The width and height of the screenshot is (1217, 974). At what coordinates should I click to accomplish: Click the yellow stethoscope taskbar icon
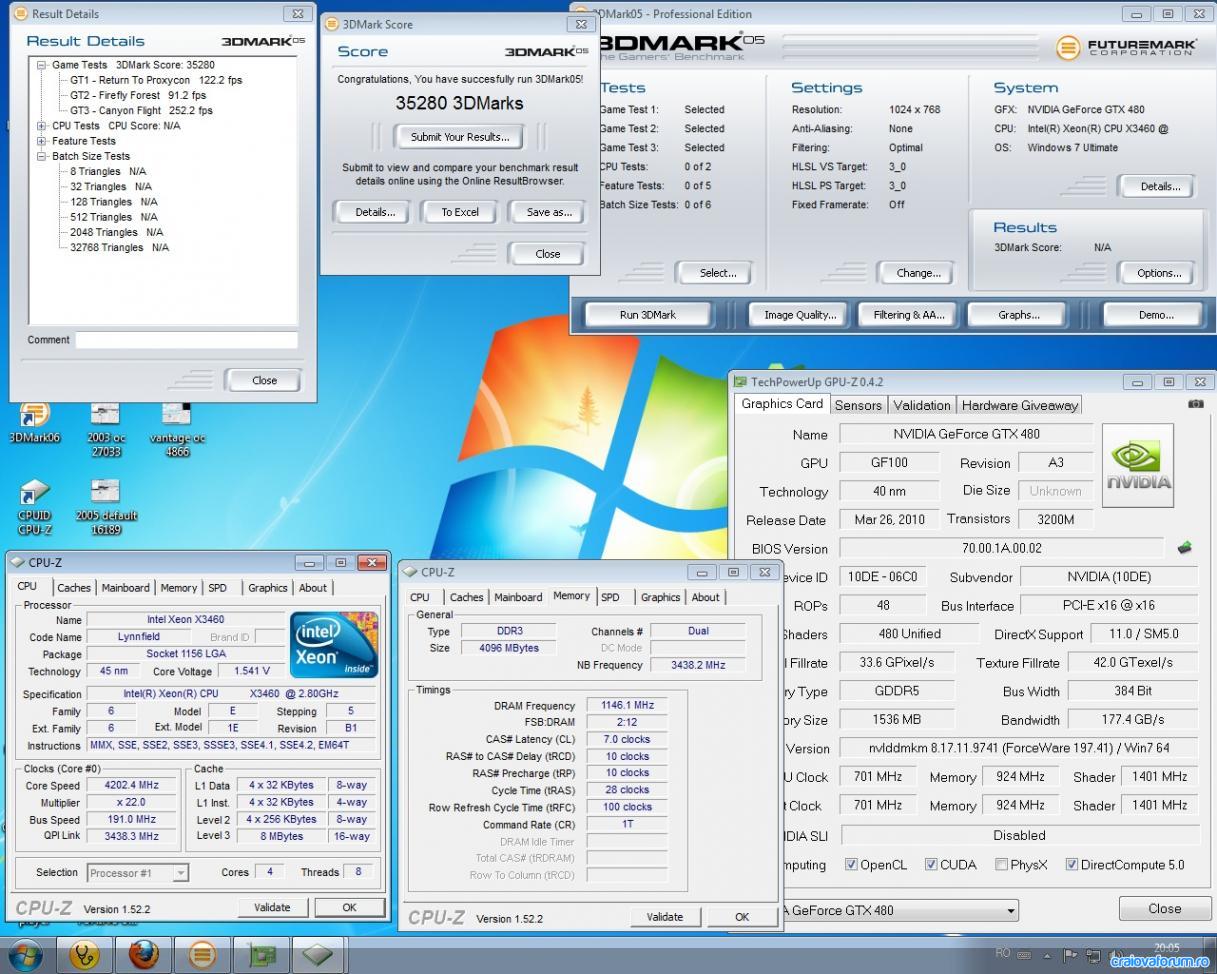coord(85,956)
